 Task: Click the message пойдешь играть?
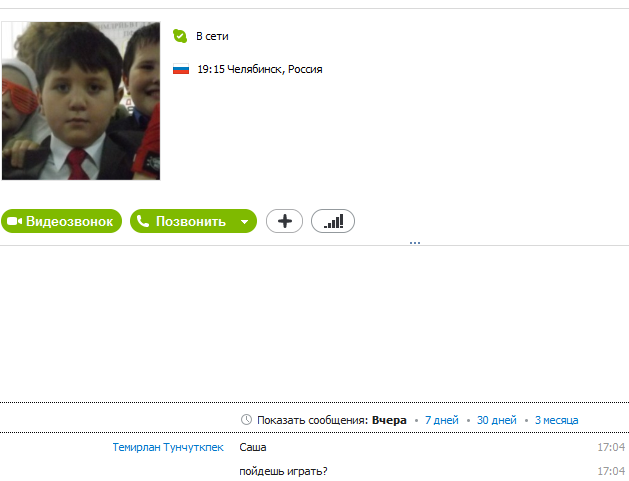(283, 471)
